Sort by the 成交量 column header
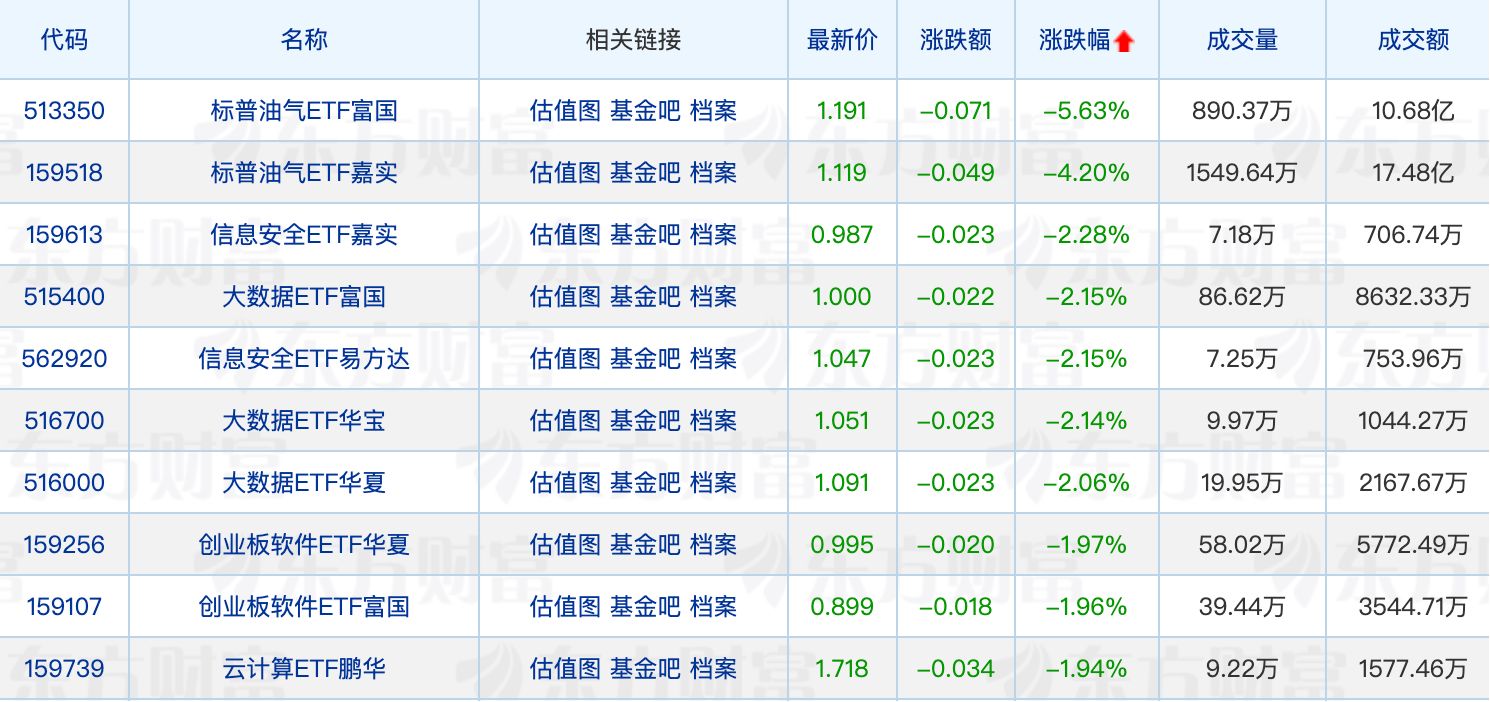The image size is (1490, 702). pos(1242,40)
